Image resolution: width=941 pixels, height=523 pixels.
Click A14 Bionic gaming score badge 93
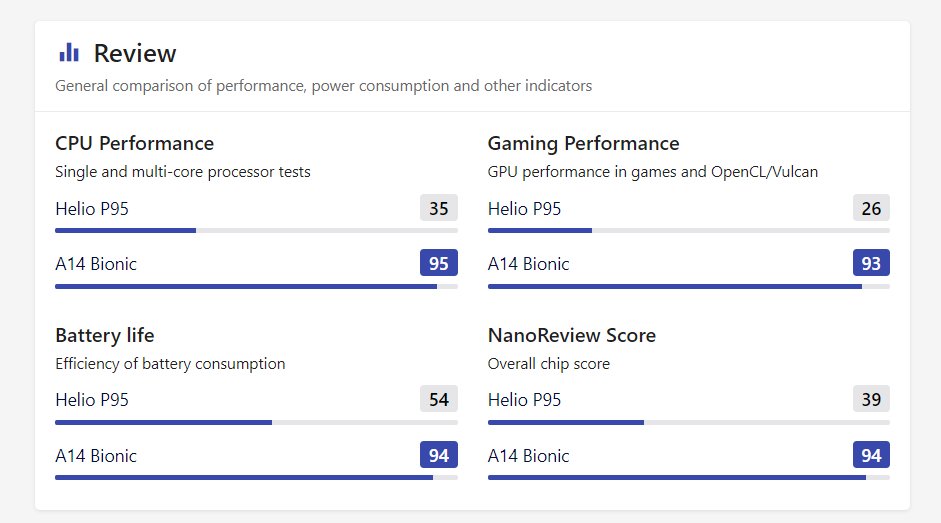(x=871, y=263)
